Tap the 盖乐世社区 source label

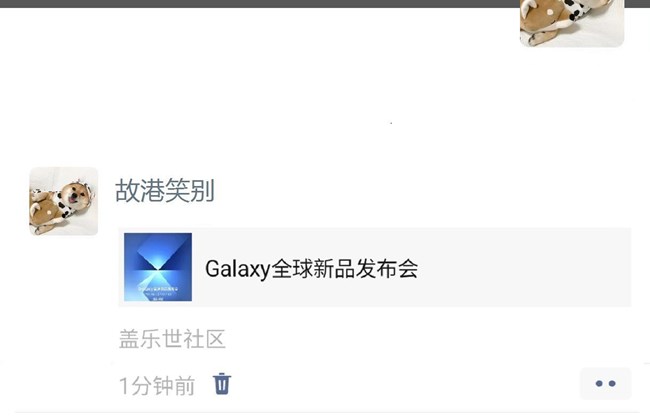pyautogui.click(x=172, y=339)
